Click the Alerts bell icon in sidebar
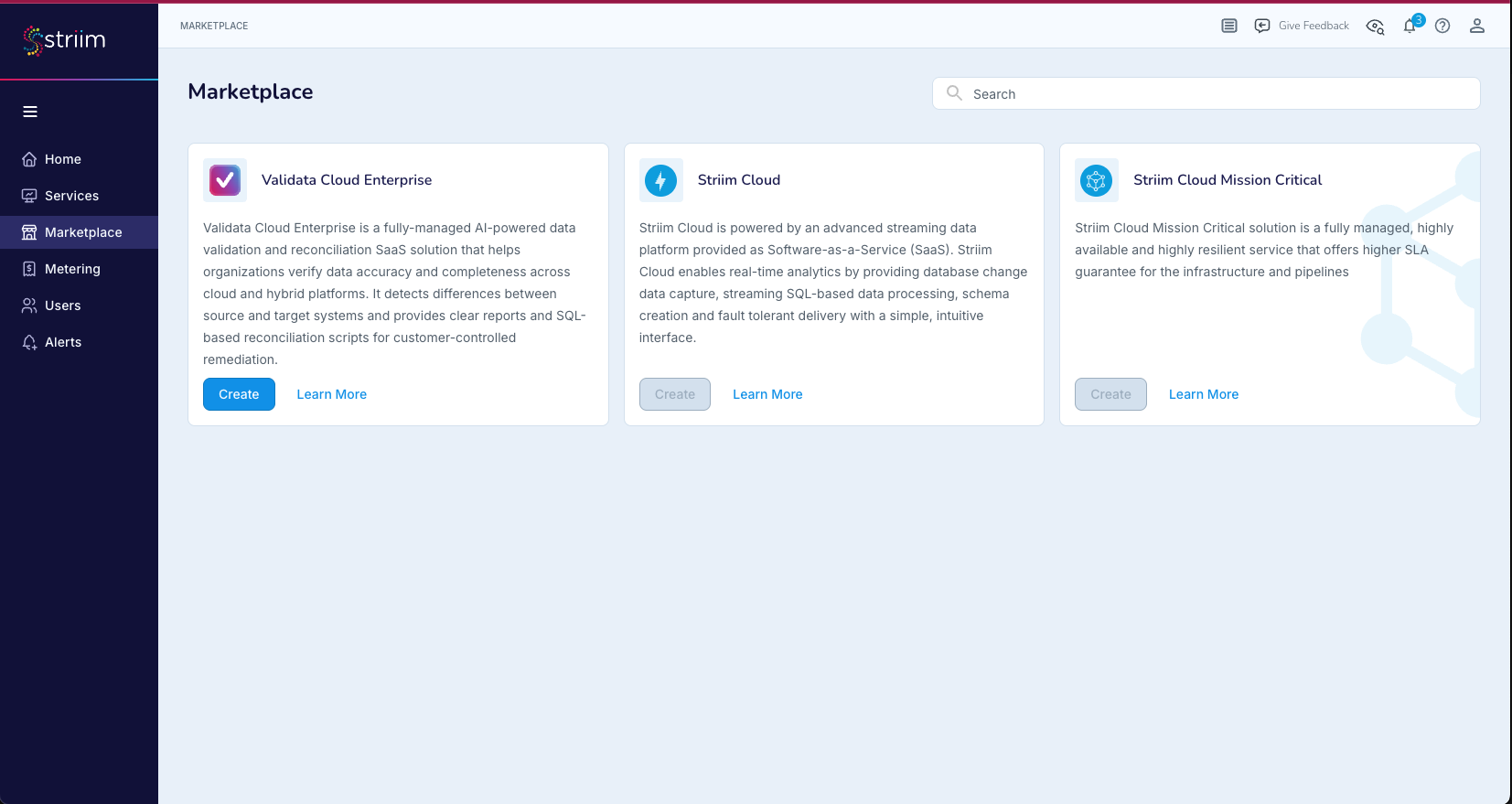 pyautogui.click(x=29, y=342)
